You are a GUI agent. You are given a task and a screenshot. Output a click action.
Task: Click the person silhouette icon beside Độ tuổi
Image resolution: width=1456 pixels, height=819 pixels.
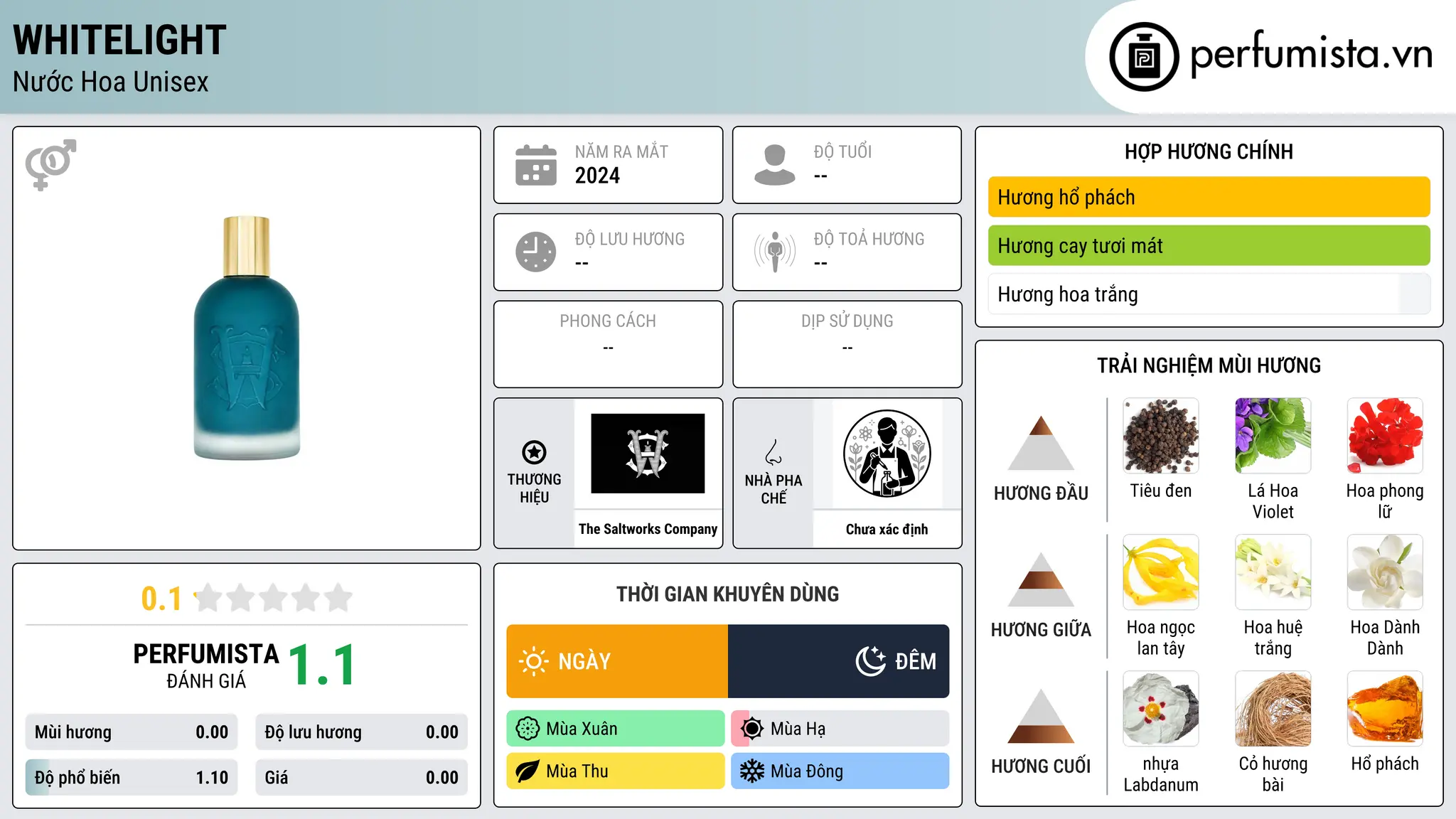pyautogui.click(x=774, y=165)
